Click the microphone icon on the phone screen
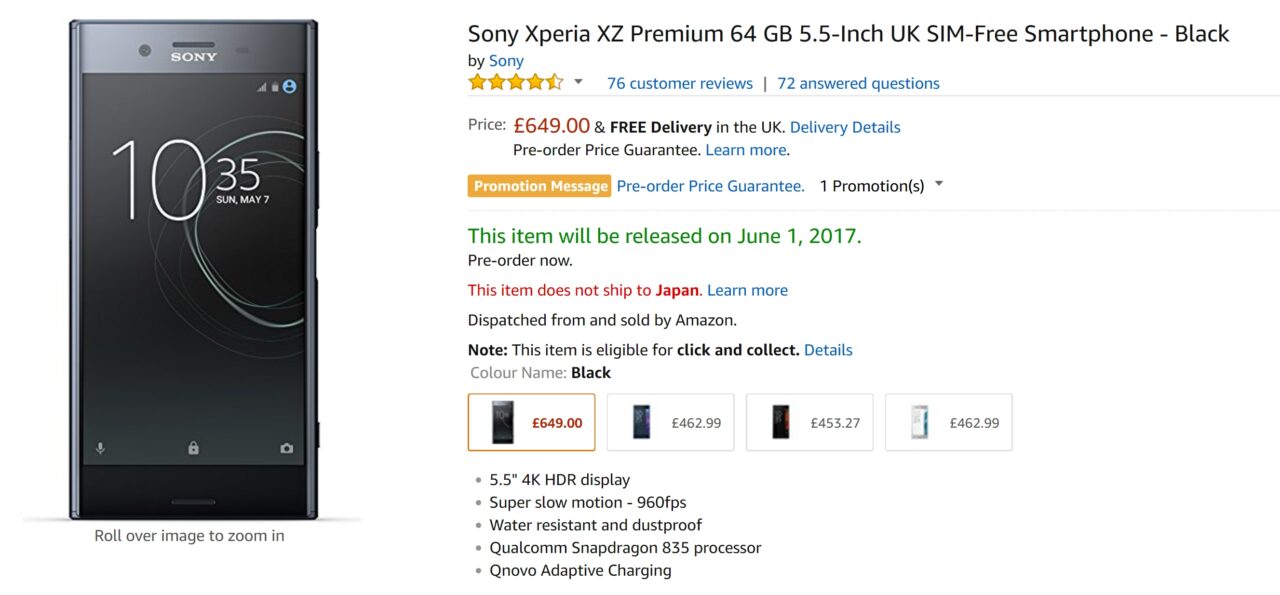1280x595 pixels. (100, 449)
